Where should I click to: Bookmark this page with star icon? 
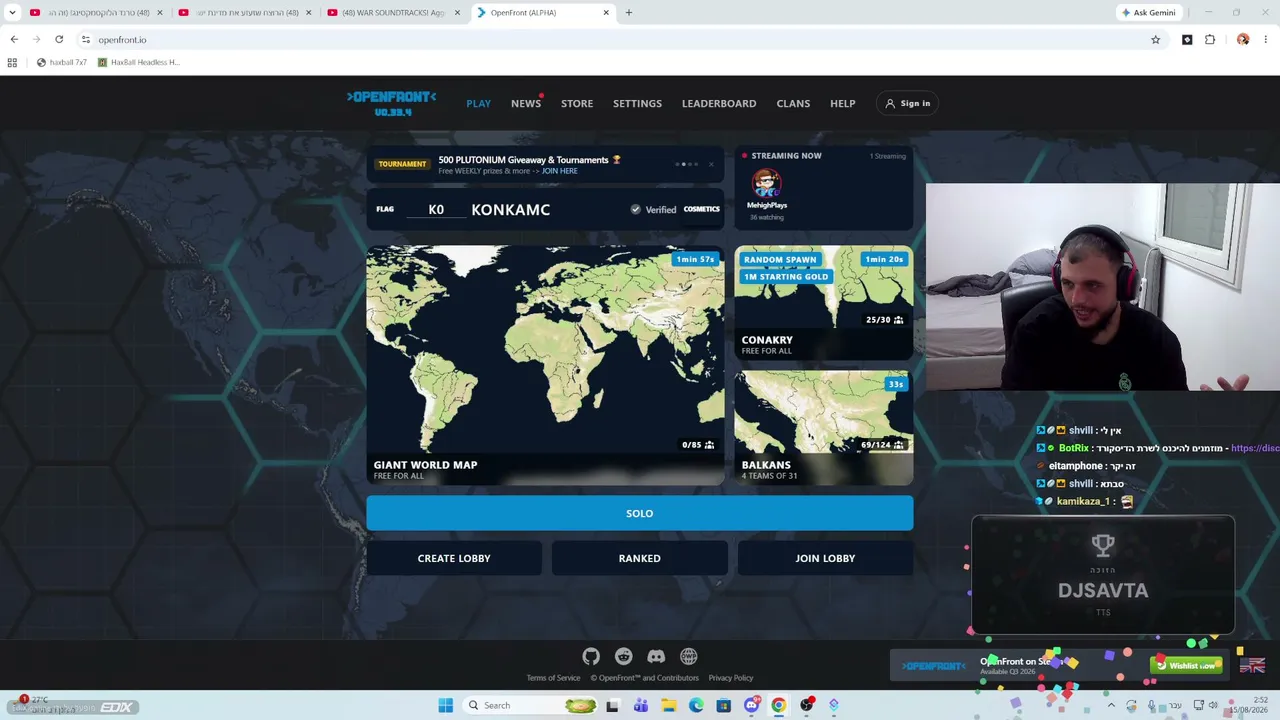pyautogui.click(x=1155, y=39)
